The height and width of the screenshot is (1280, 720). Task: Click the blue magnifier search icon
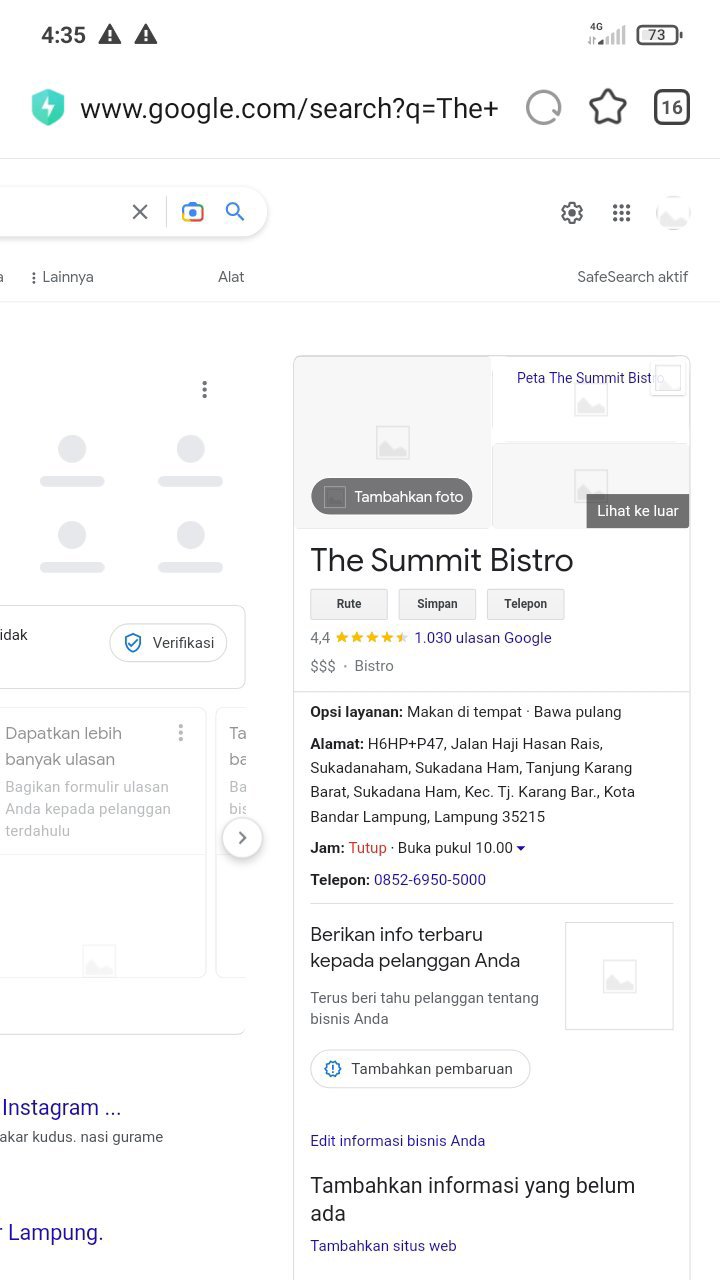click(235, 212)
